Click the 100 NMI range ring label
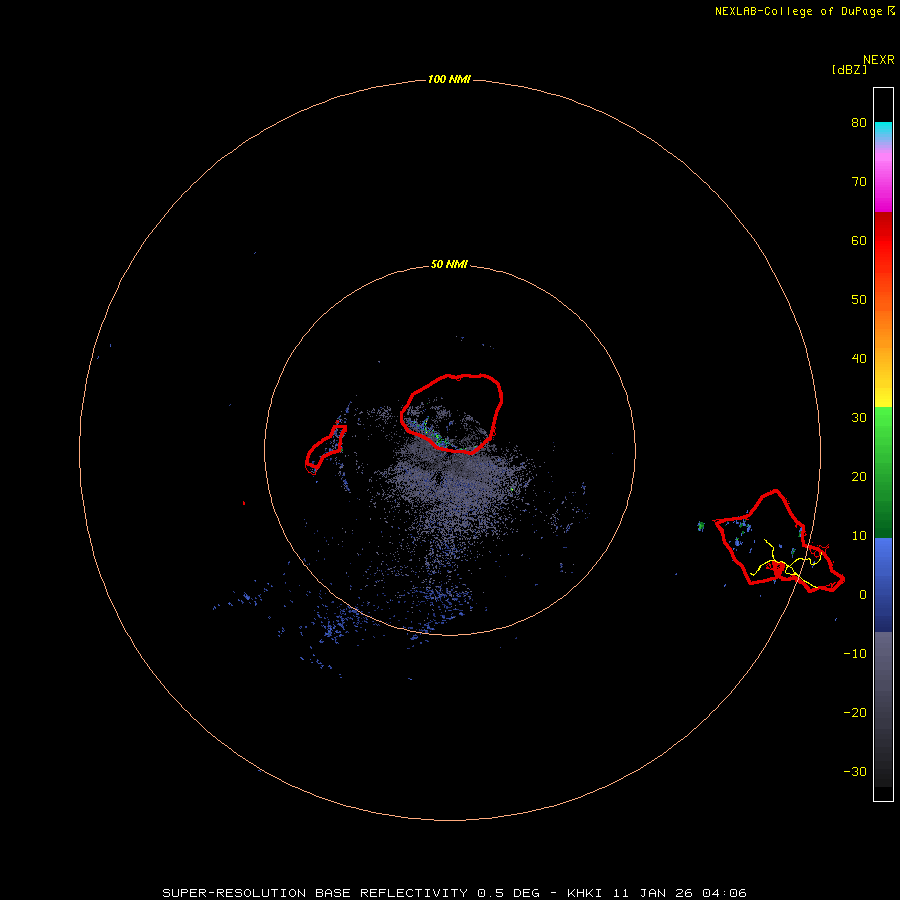Image resolution: width=900 pixels, height=900 pixels. click(449, 79)
